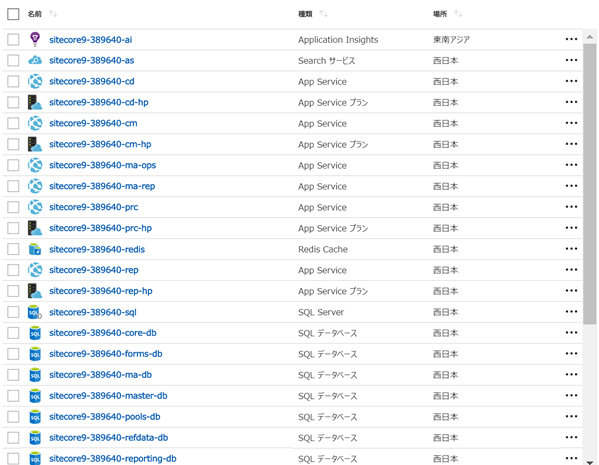Open the more options menu for sitecore9-389640-cd-hp
The image size is (599, 465).
tap(571, 102)
